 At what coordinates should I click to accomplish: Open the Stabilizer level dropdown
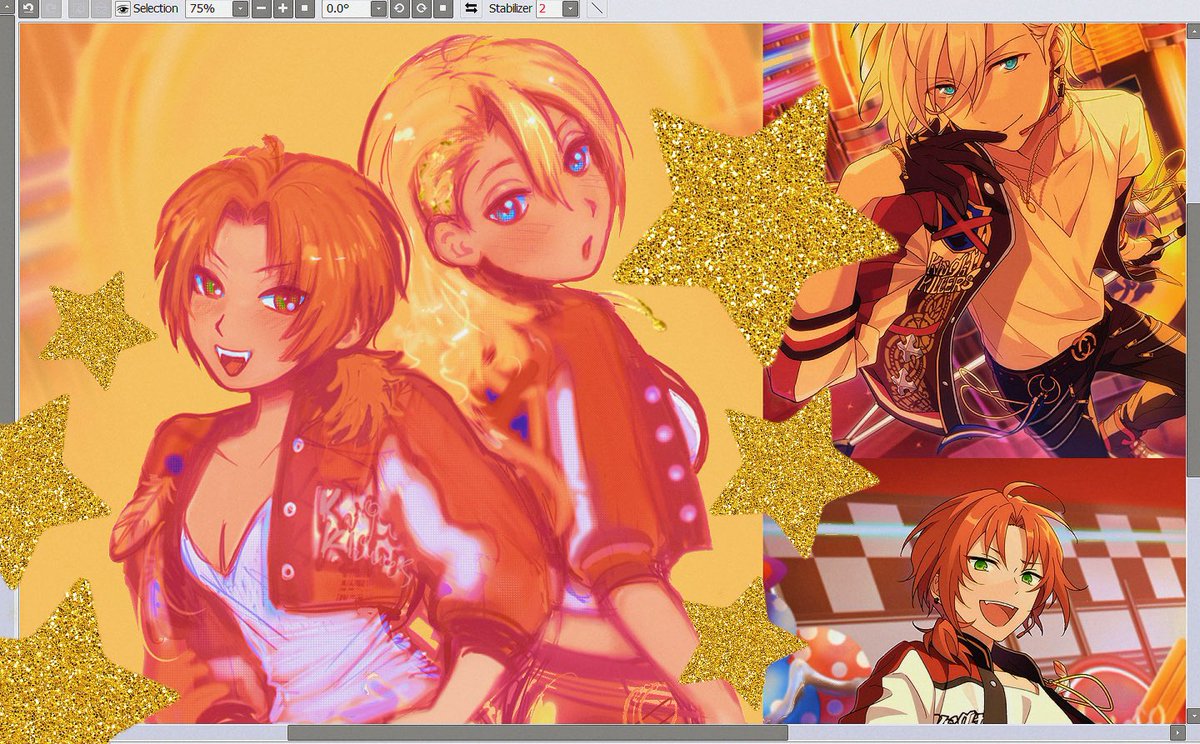click(570, 8)
